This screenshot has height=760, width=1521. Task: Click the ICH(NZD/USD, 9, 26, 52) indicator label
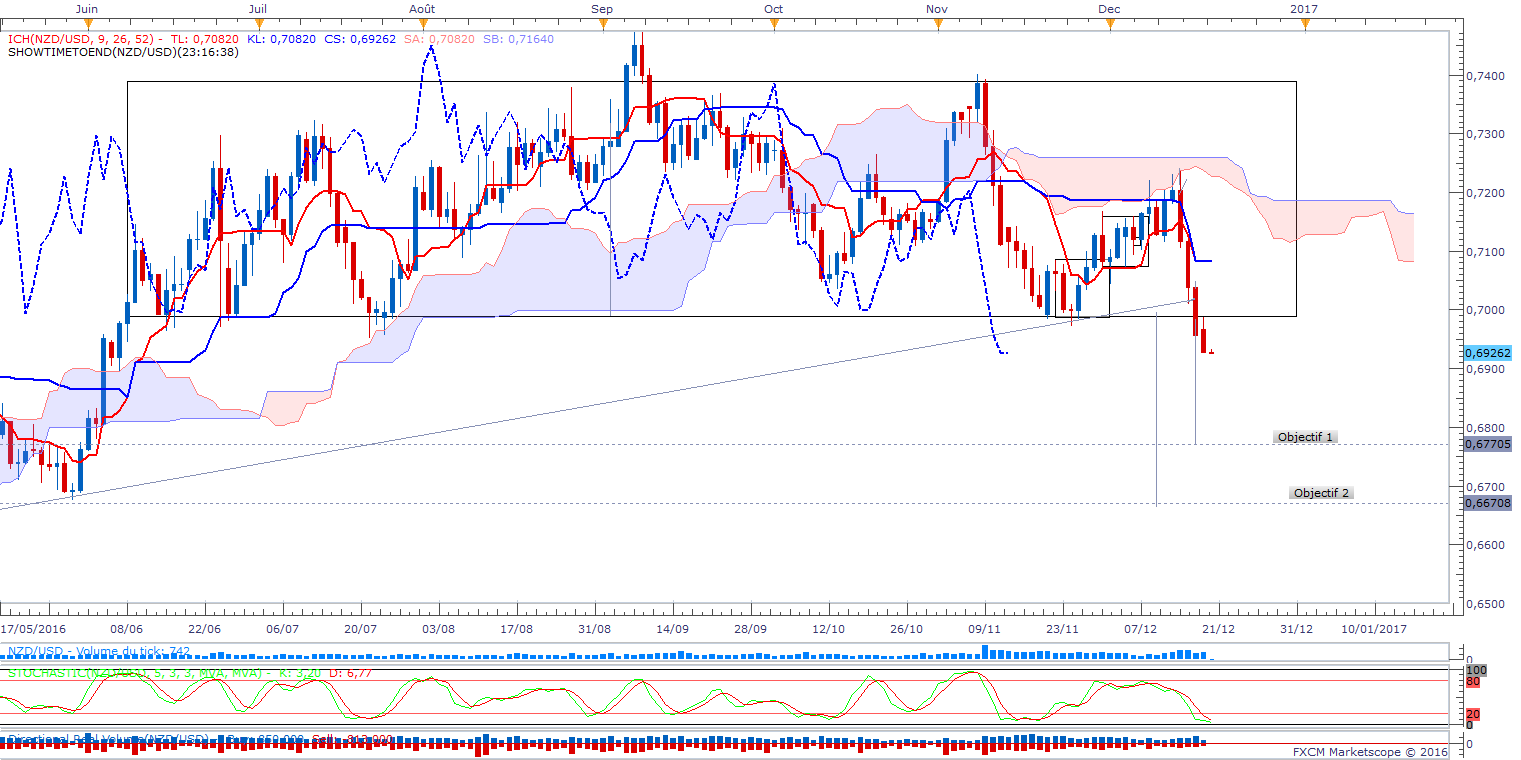coord(85,39)
